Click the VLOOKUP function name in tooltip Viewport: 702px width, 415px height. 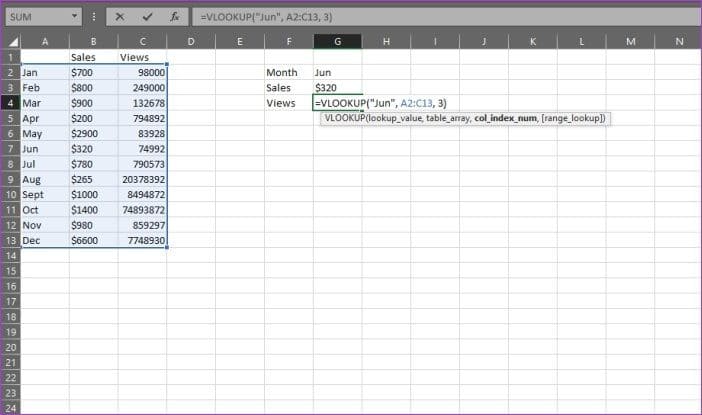point(344,118)
